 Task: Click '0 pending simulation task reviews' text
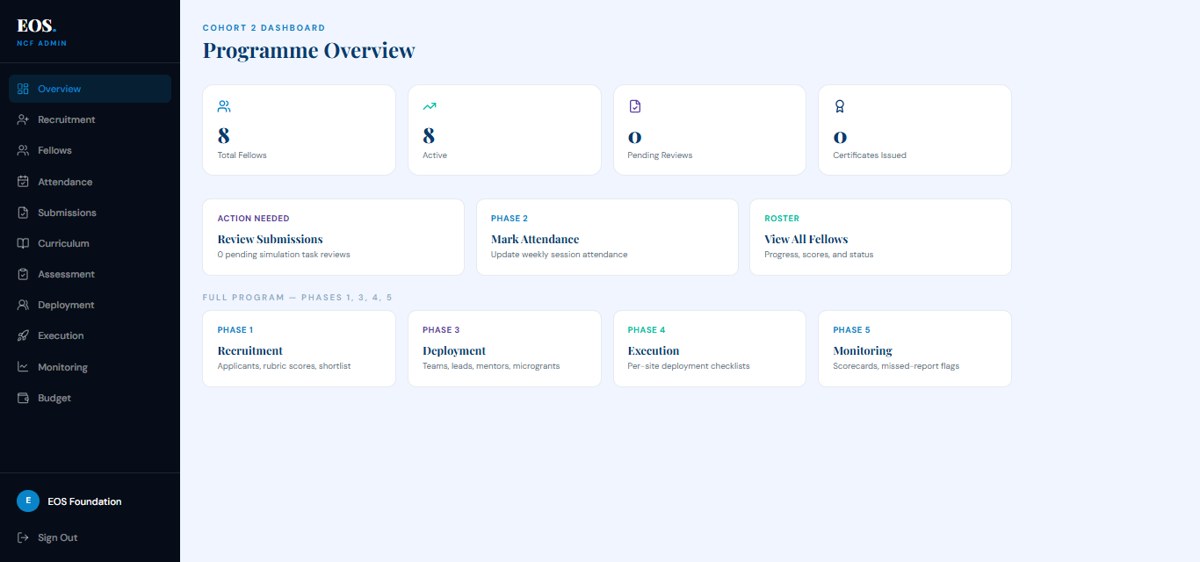(284, 255)
